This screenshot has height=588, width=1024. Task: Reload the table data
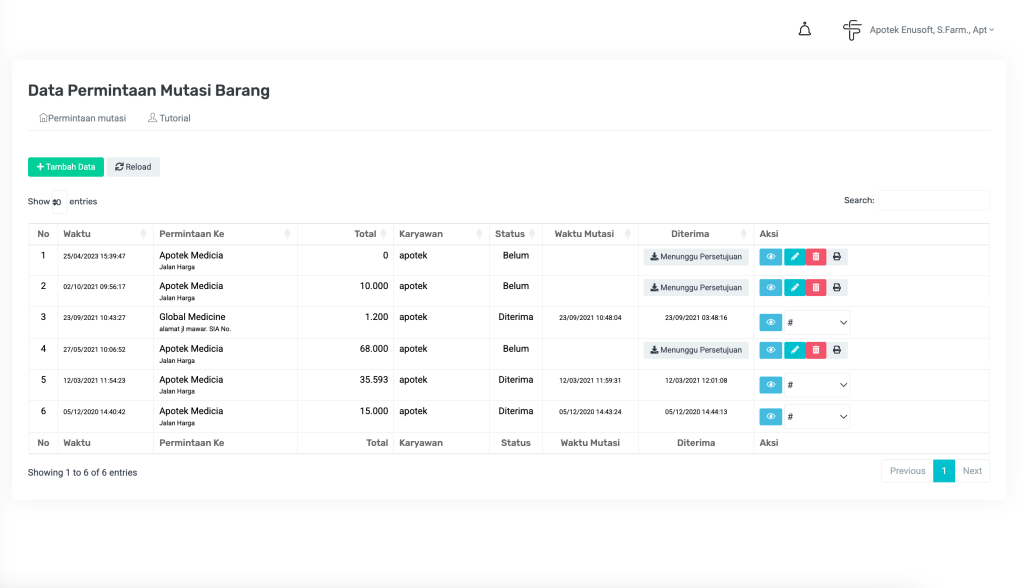(x=133, y=167)
